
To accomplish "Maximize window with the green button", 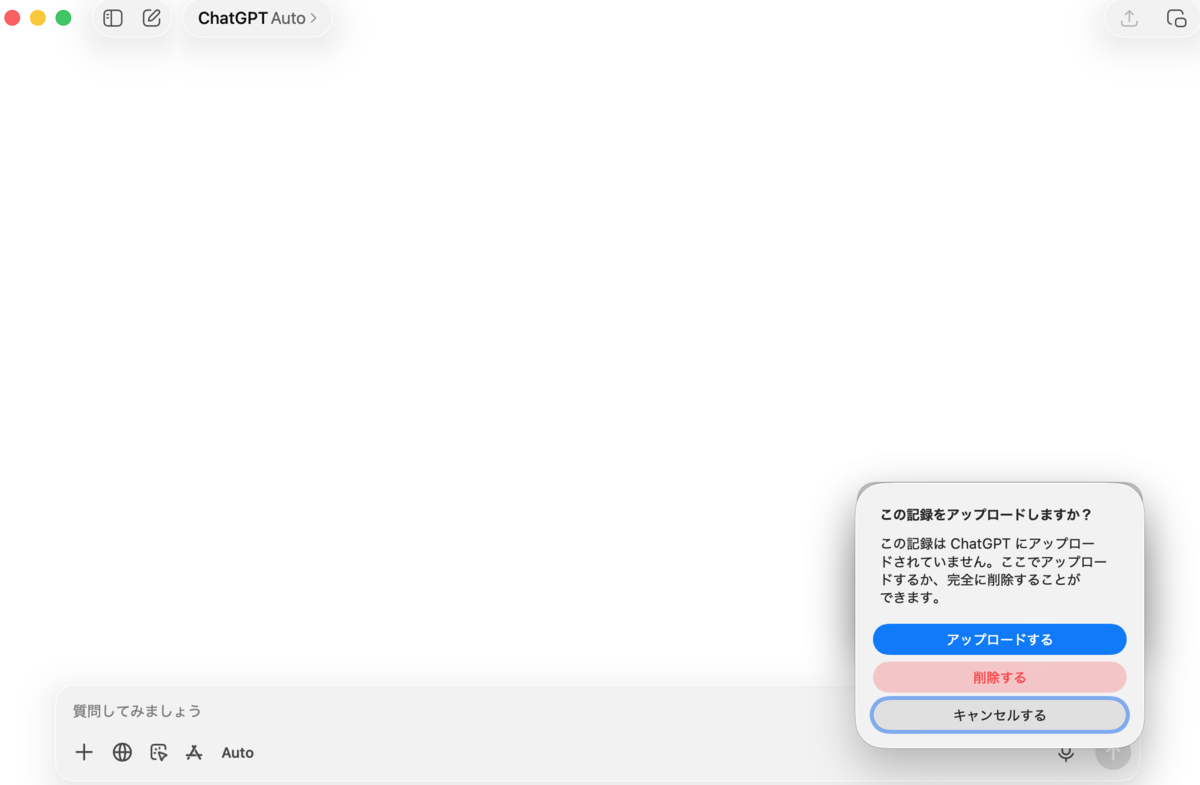I will click(x=63, y=18).
